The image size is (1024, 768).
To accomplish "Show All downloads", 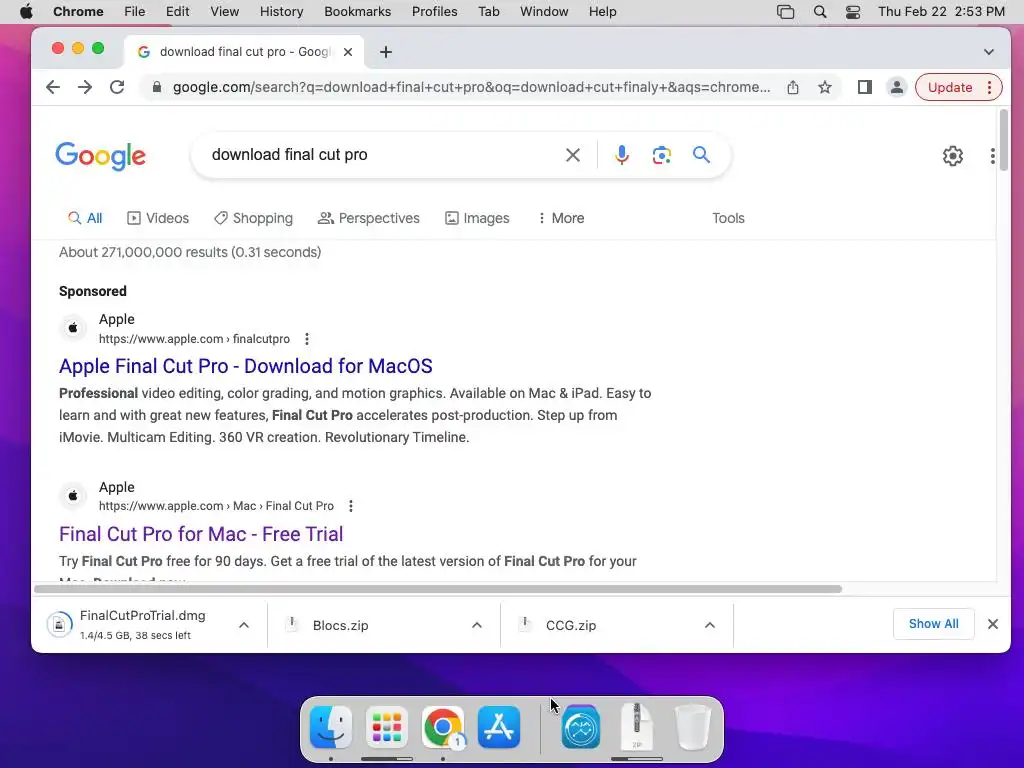I will [x=933, y=624].
